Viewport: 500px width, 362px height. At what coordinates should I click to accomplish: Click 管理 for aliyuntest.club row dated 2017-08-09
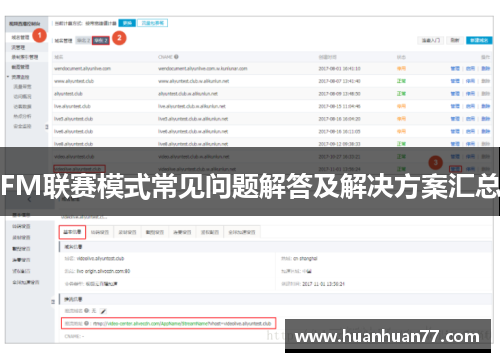coord(455,94)
